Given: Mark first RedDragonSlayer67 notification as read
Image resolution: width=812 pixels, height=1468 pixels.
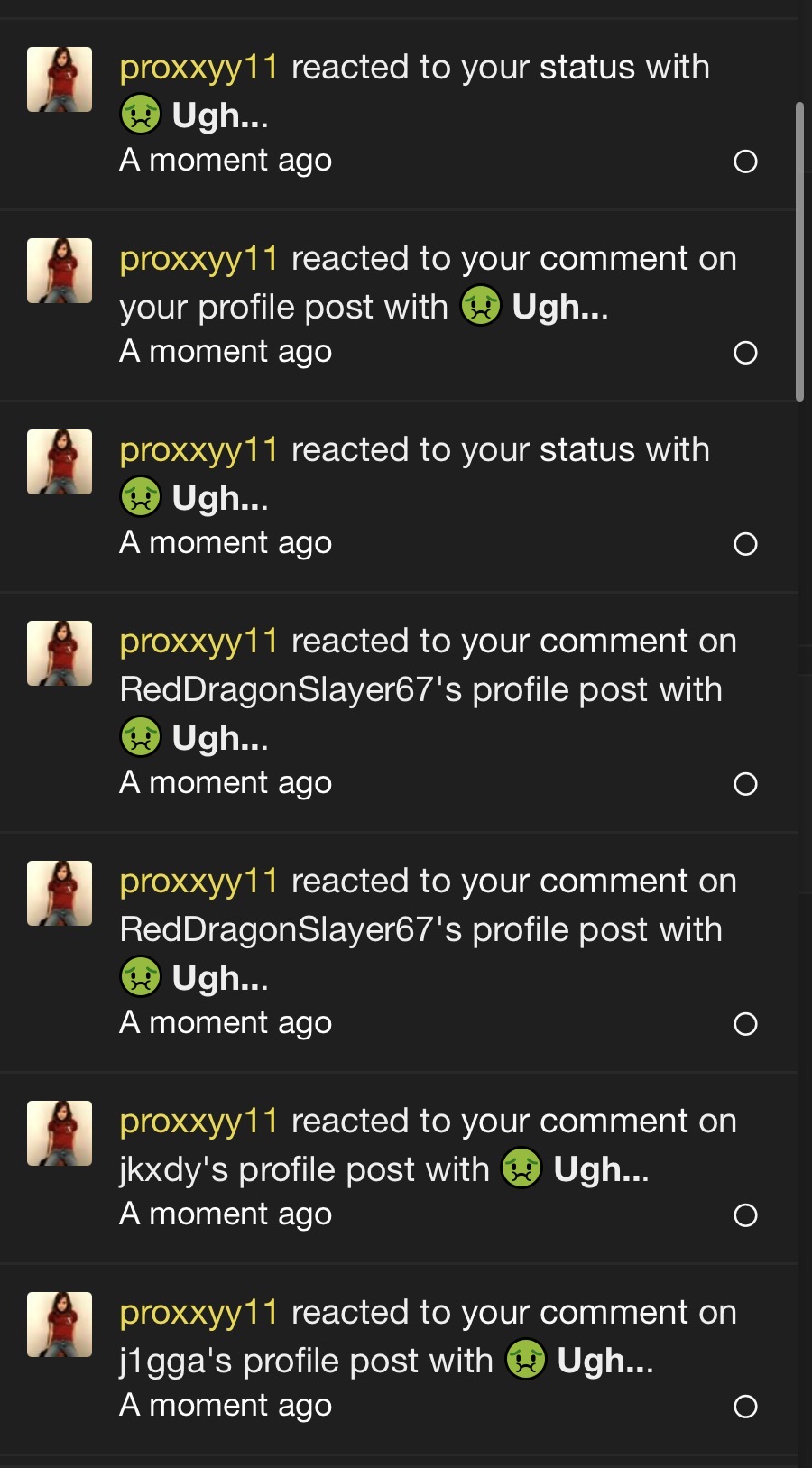Looking at the screenshot, I should tap(745, 784).
